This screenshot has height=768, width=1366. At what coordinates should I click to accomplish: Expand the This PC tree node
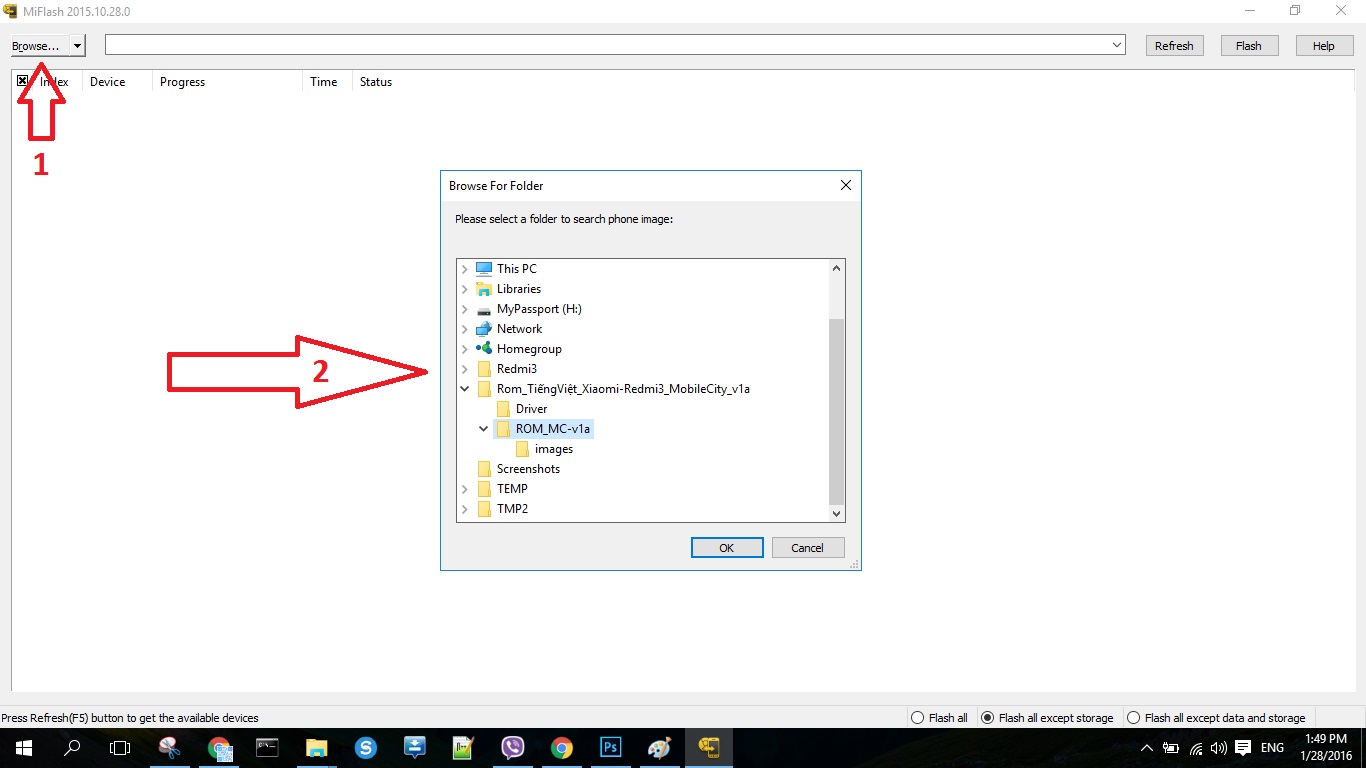point(464,269)
